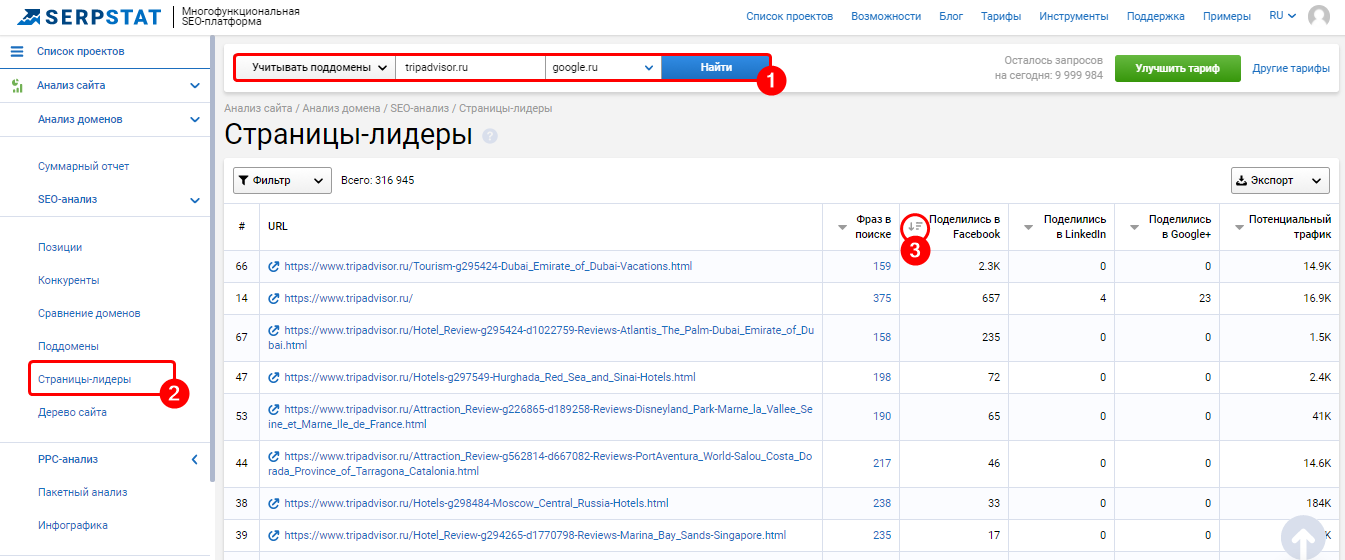Open the Фильтр dropdown
Image resolution: width=1345 pixels, height=560 pixels.
[282, 180]
